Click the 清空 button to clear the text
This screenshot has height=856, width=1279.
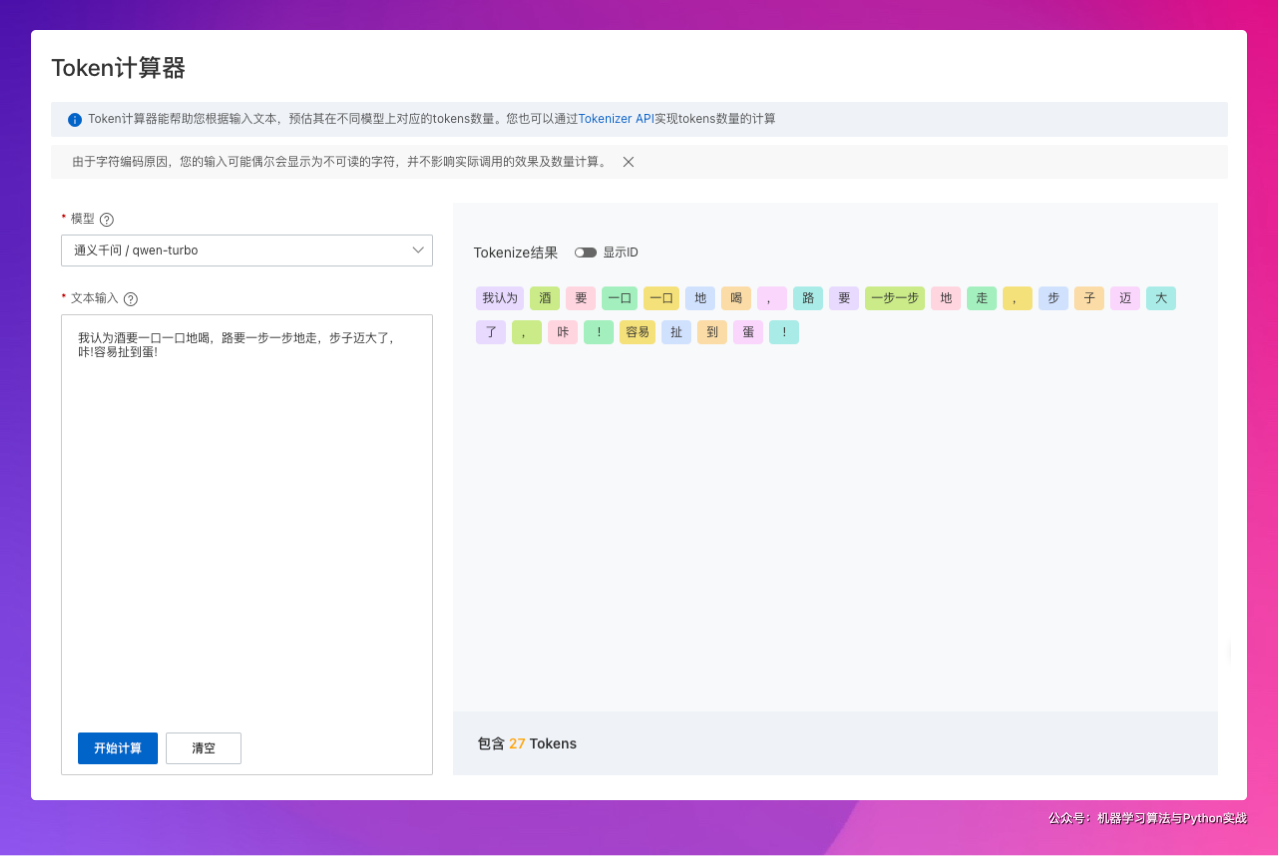pos(203,748)
